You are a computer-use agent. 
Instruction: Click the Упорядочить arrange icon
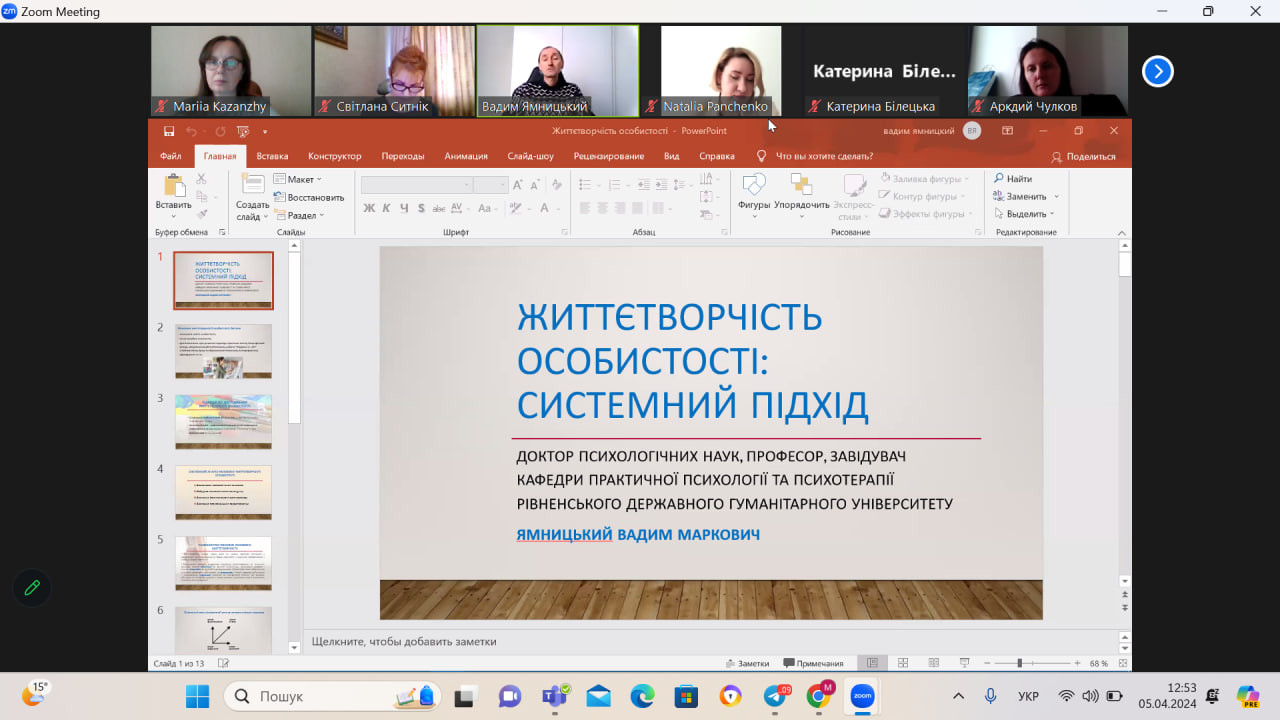[x=801, y=186]
